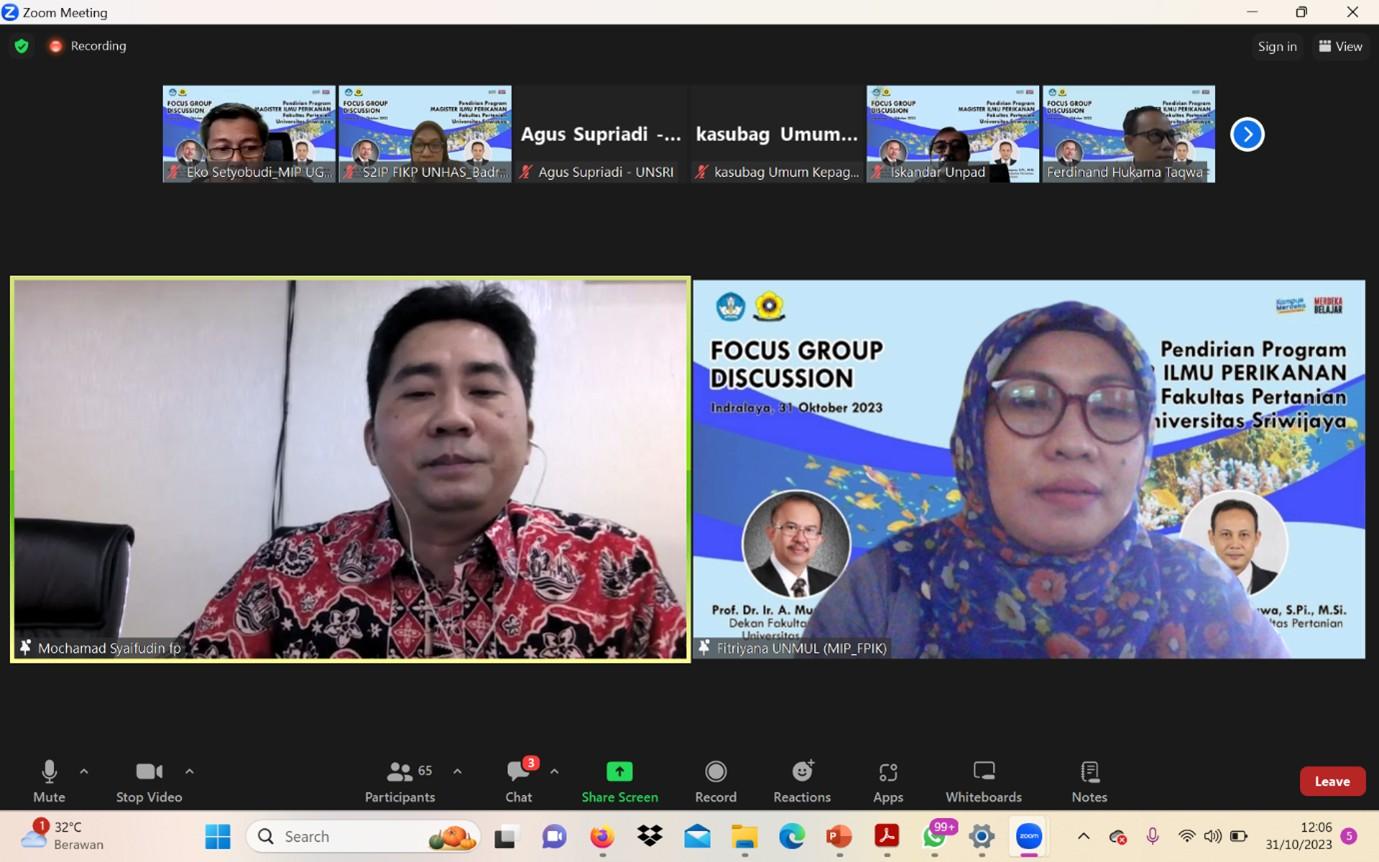Viewport: 1379px width, 862px height.
Task: Click the Sign in button
Action: (x=1277, y=46)
